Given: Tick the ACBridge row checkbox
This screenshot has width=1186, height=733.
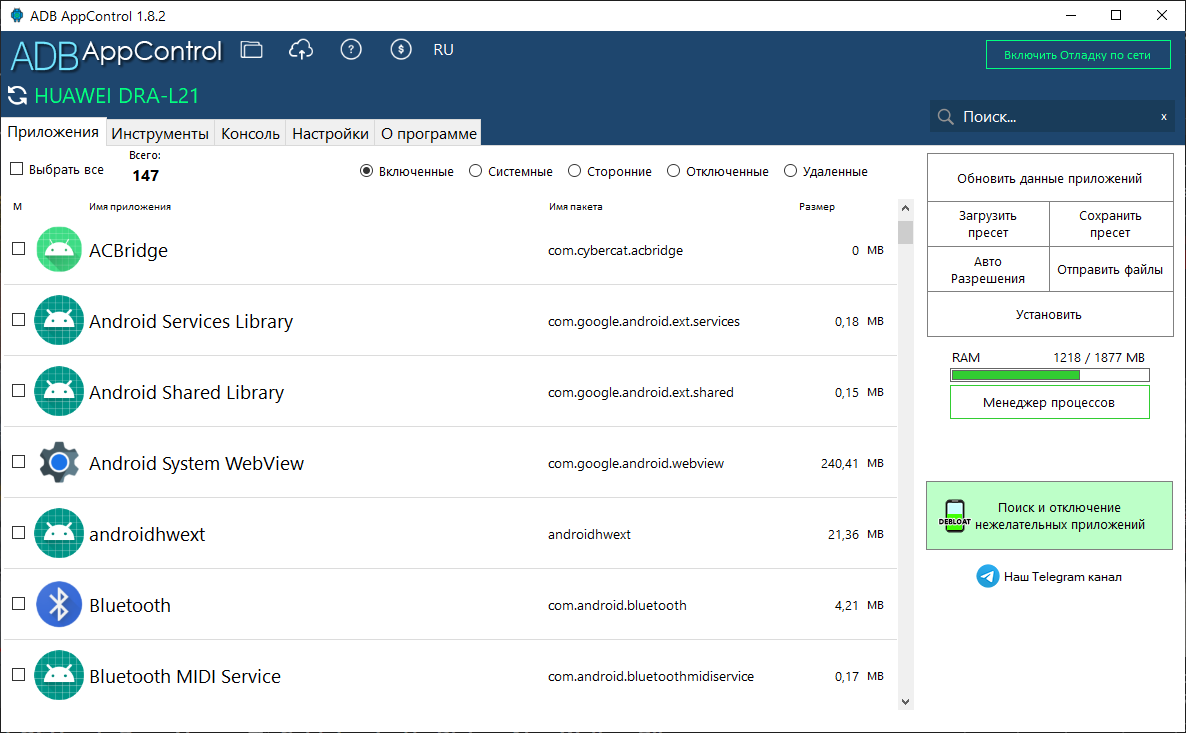Looking at the screenshot, I should [x=19, y=248].
